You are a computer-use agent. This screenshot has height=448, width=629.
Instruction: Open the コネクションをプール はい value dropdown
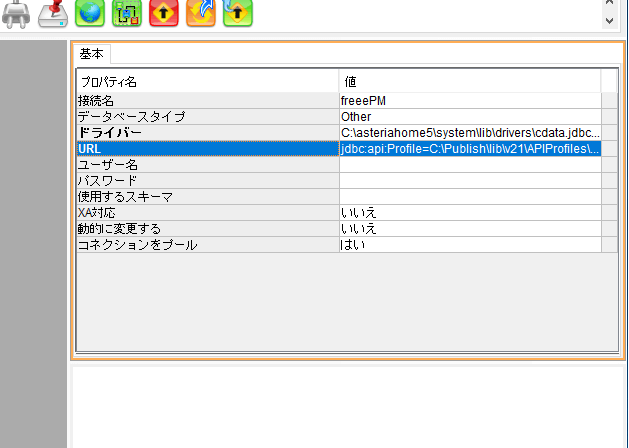click(x=470, y=245)
